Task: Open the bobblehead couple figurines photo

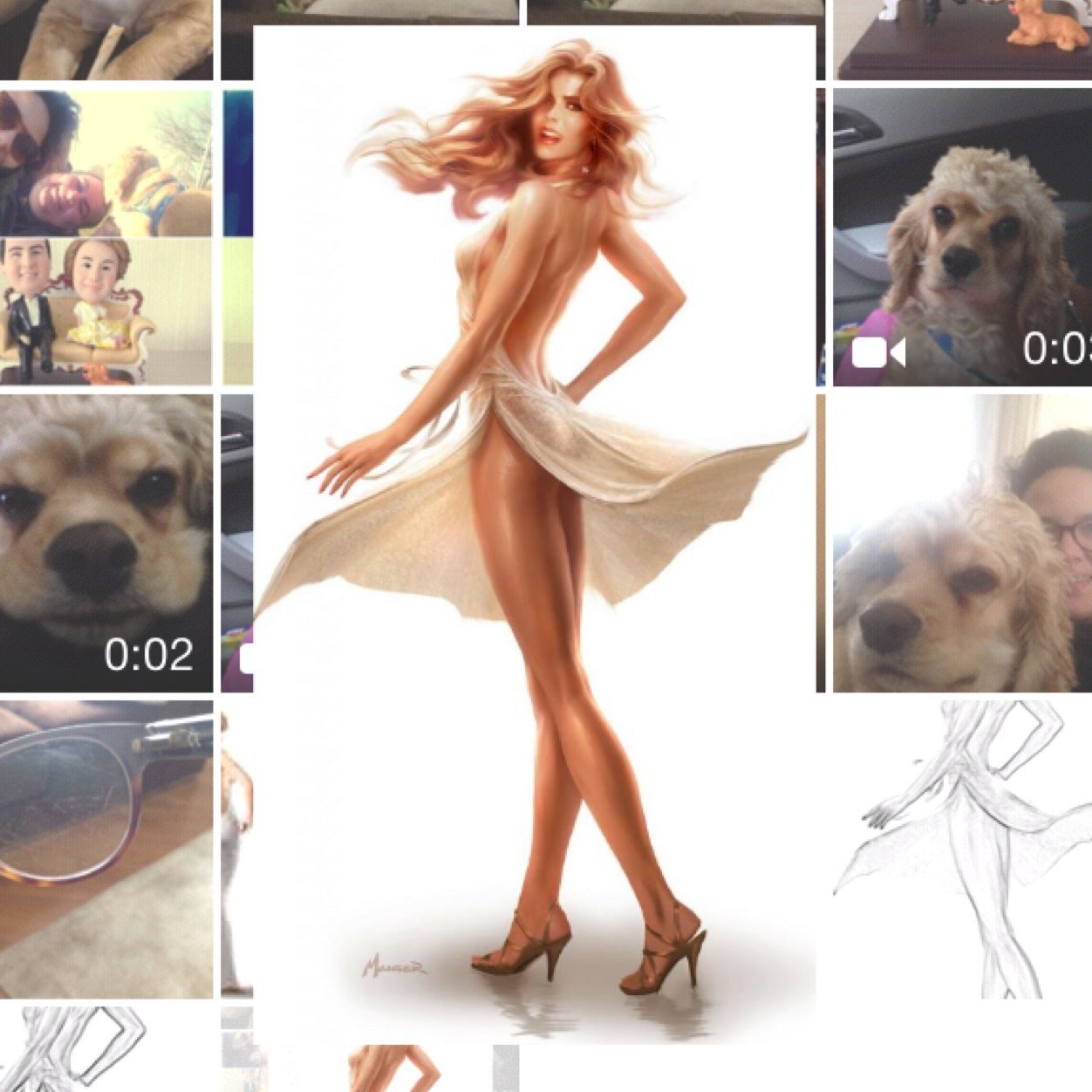Action: pyautogui.click(x=106, y=311)
